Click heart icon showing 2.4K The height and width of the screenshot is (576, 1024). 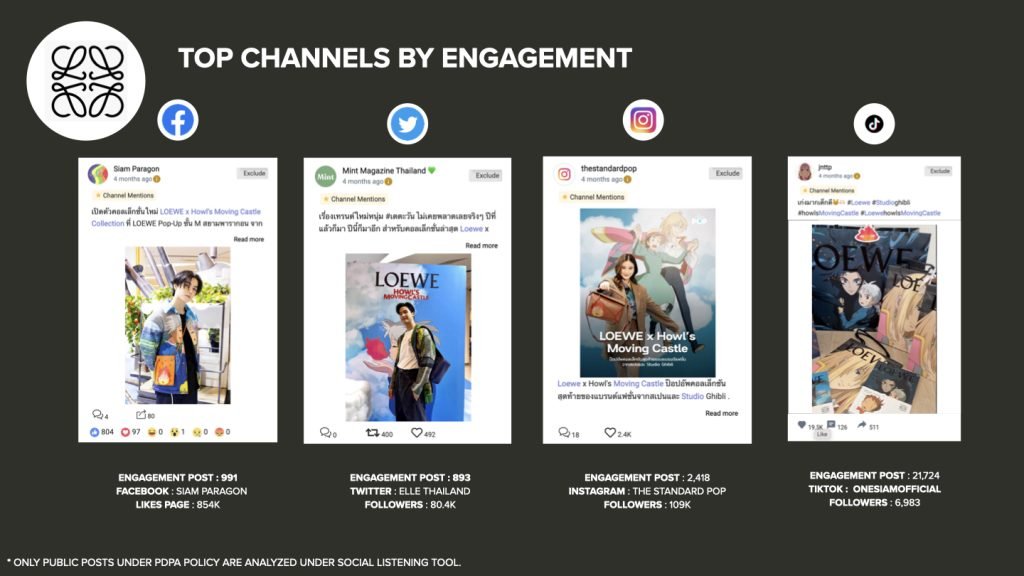coord(610,433)
